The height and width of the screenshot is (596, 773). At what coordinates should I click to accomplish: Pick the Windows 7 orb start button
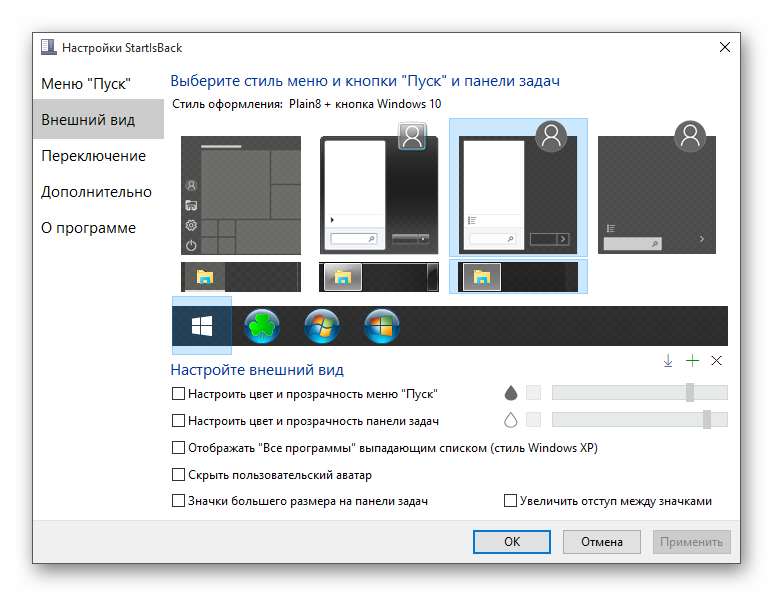click(322, 326)
